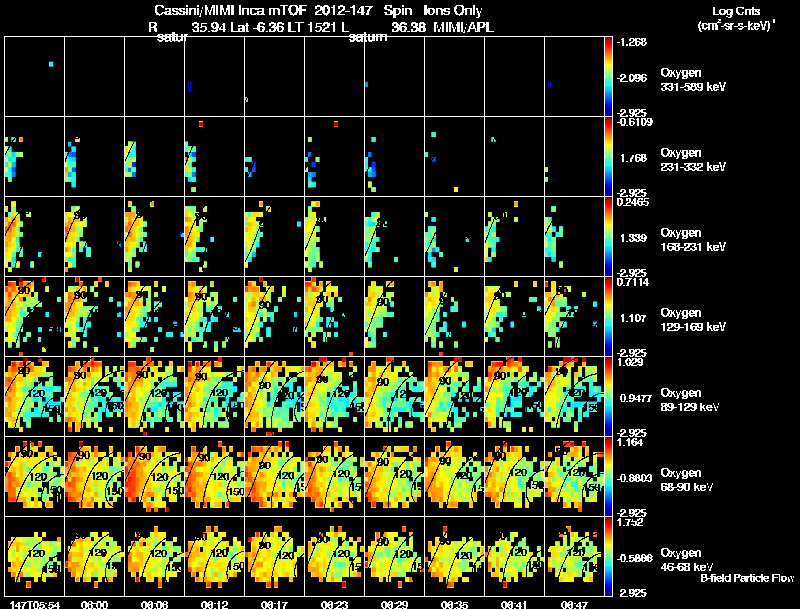Select the 129-169 keV panel at 06:29
The image size is (800, 609).
coord(394,316)
